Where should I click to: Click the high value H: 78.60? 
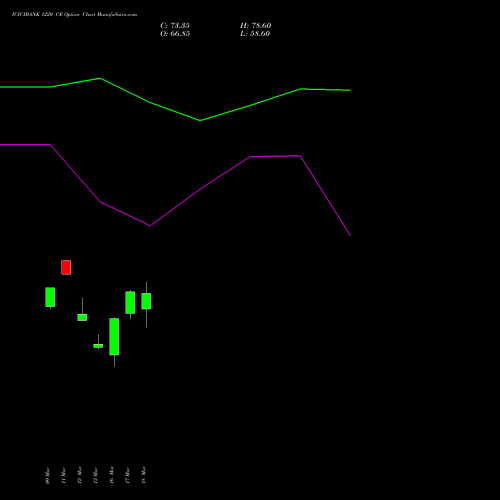256,26
